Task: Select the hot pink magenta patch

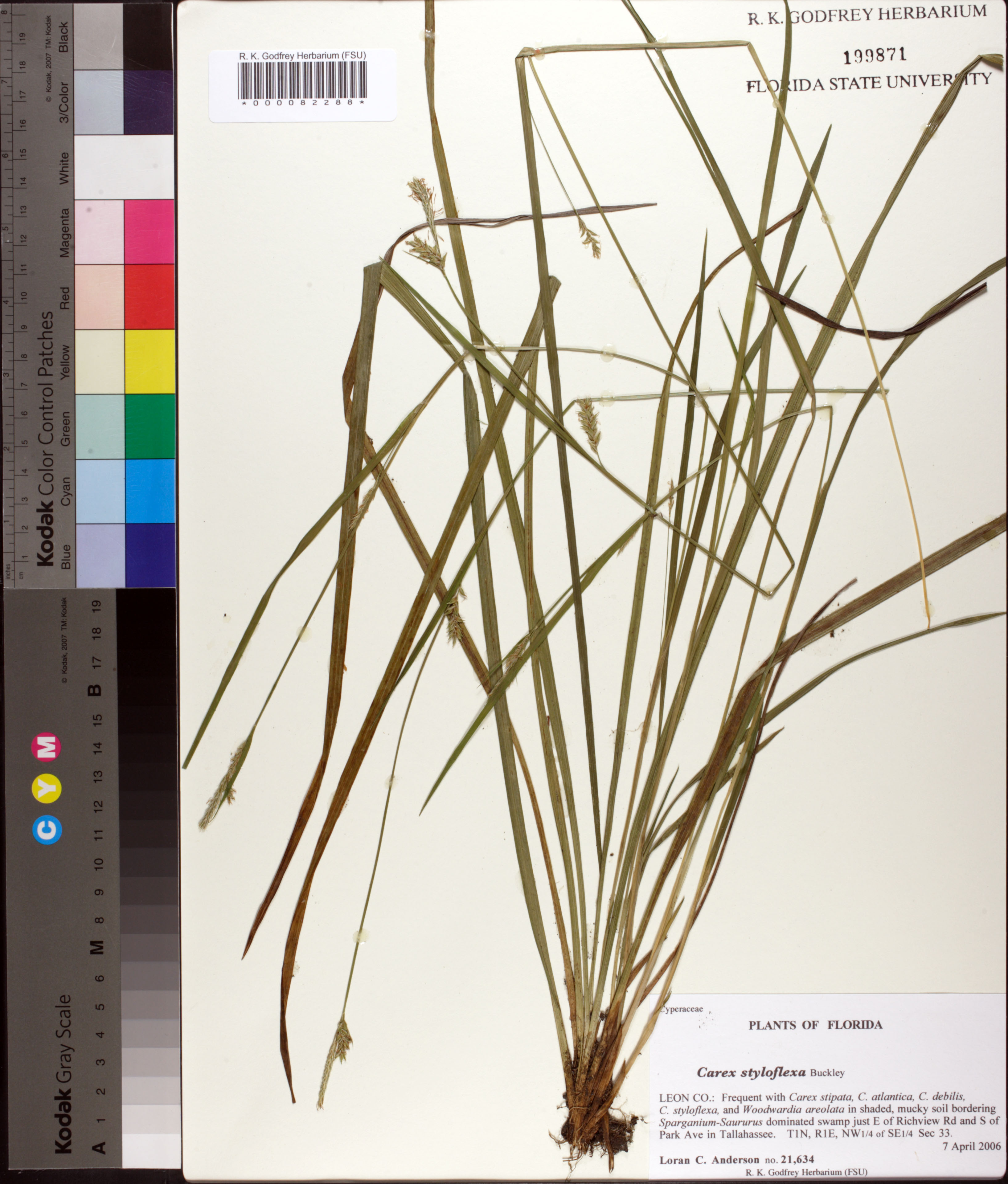Action: [149, 231]
